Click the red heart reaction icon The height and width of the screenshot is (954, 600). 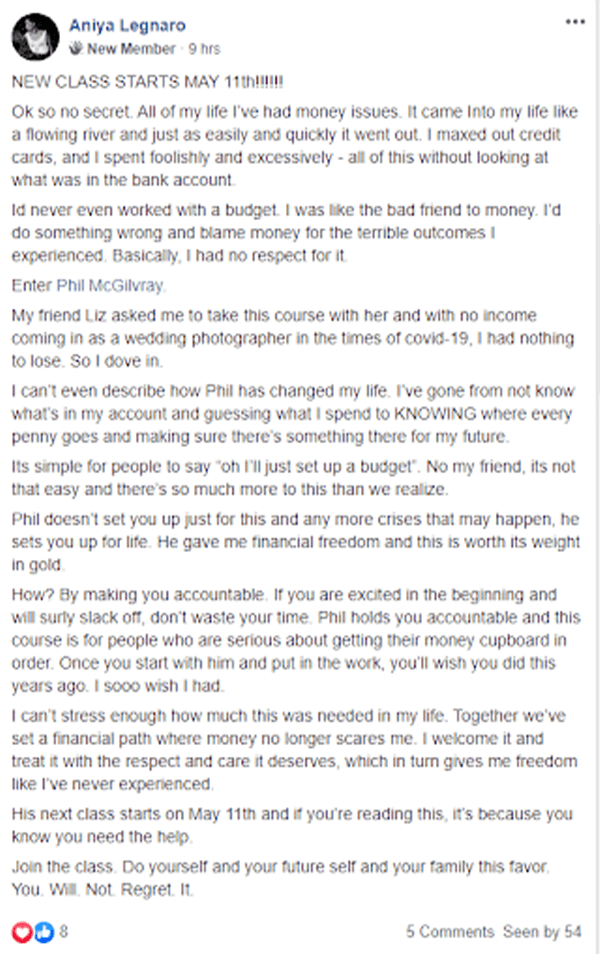tap(23, 931)
